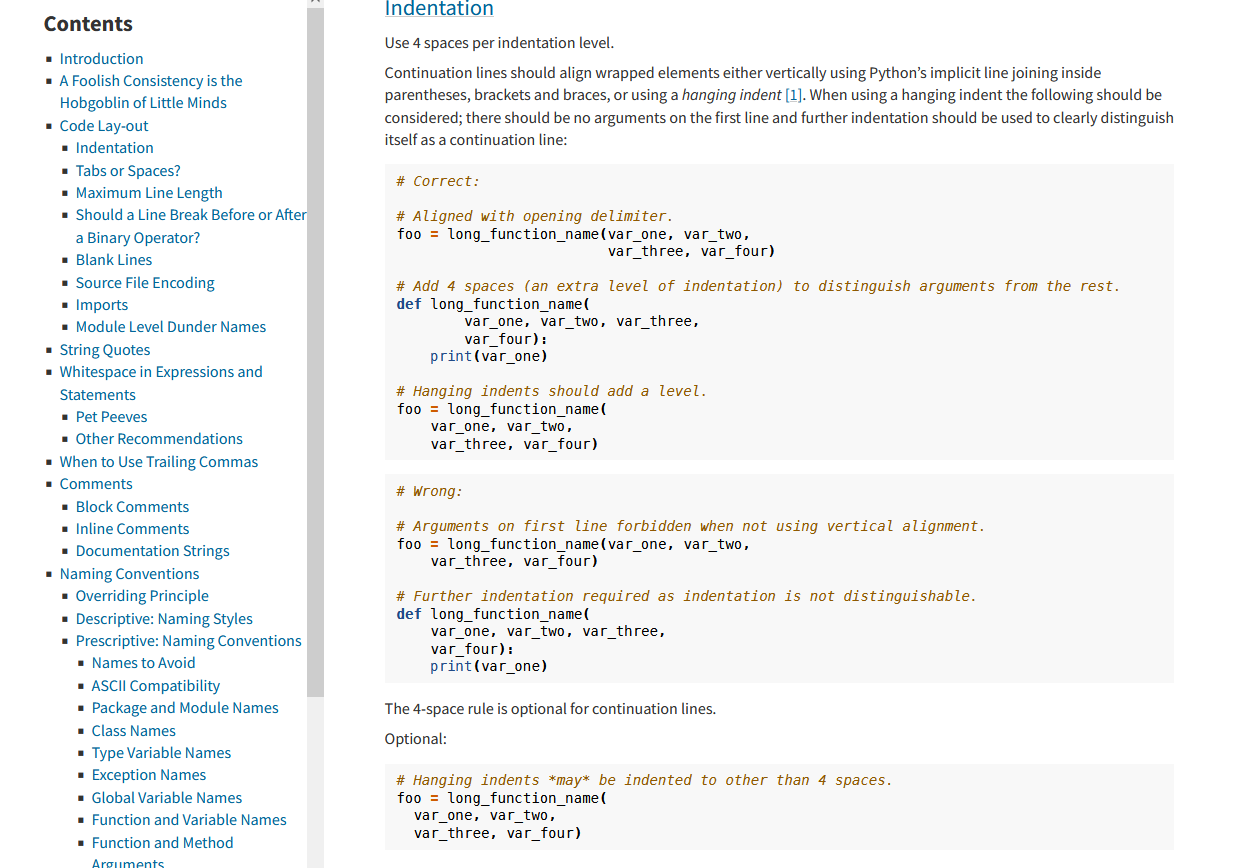Click the '# Wrong:' comment line
The width and height of the screenshot is (1239, 868).
click(430, 491)
